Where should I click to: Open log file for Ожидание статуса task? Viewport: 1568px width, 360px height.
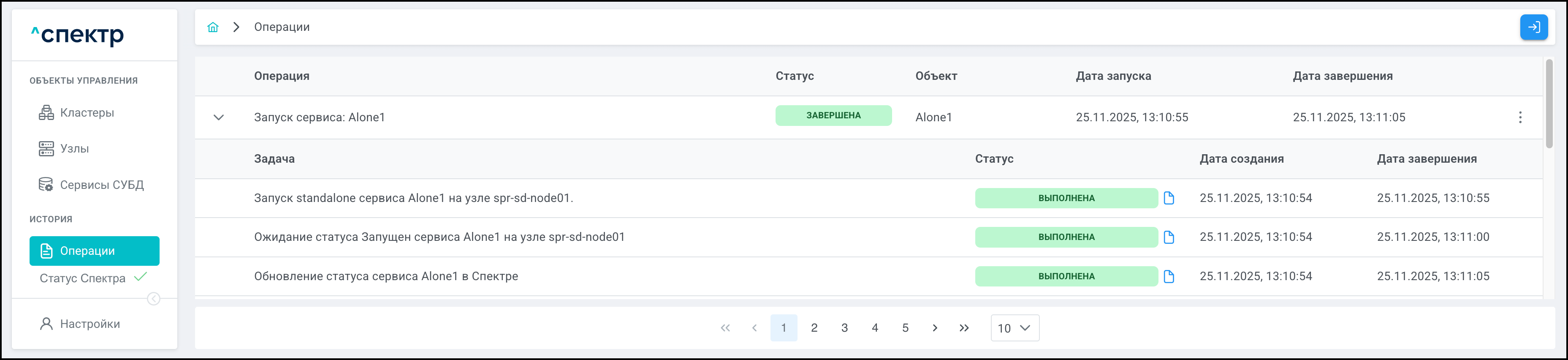coord(1168,237)
